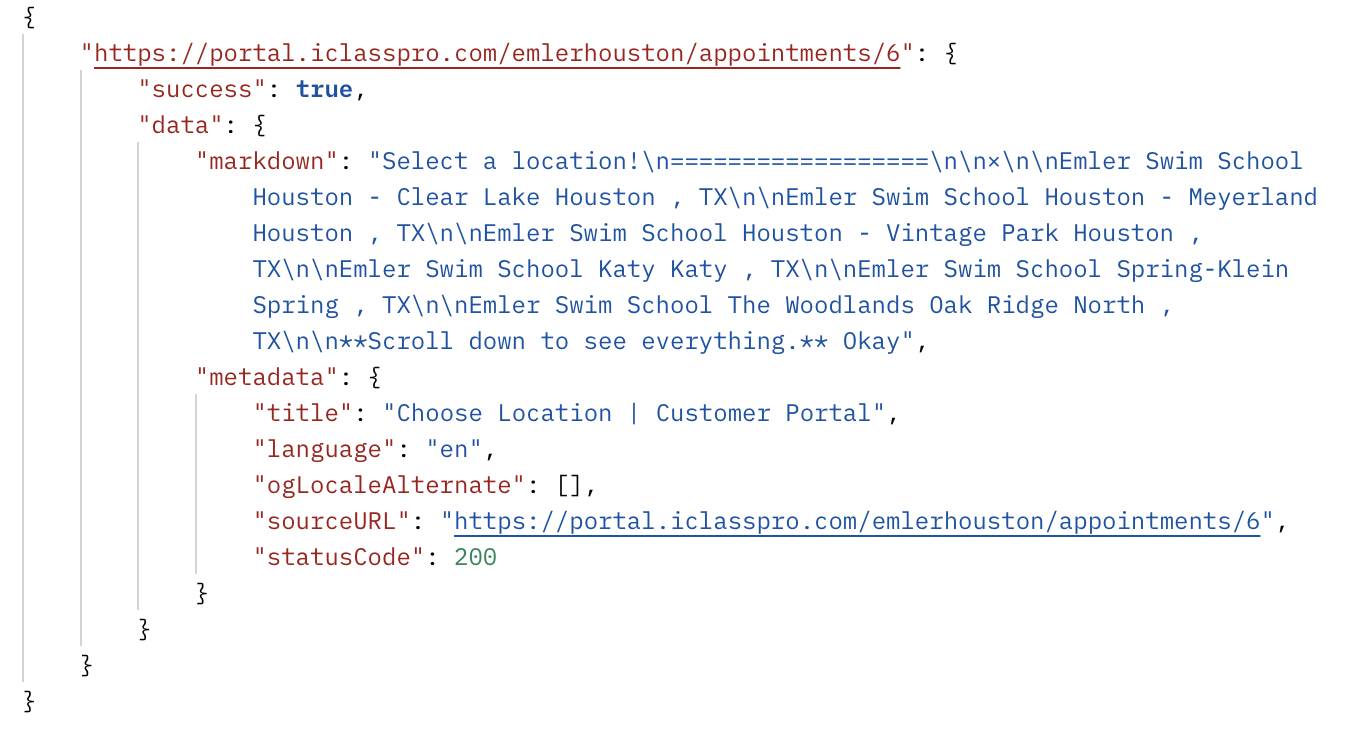
Task: Select the "statusCode" key
Action: point(340,558)
